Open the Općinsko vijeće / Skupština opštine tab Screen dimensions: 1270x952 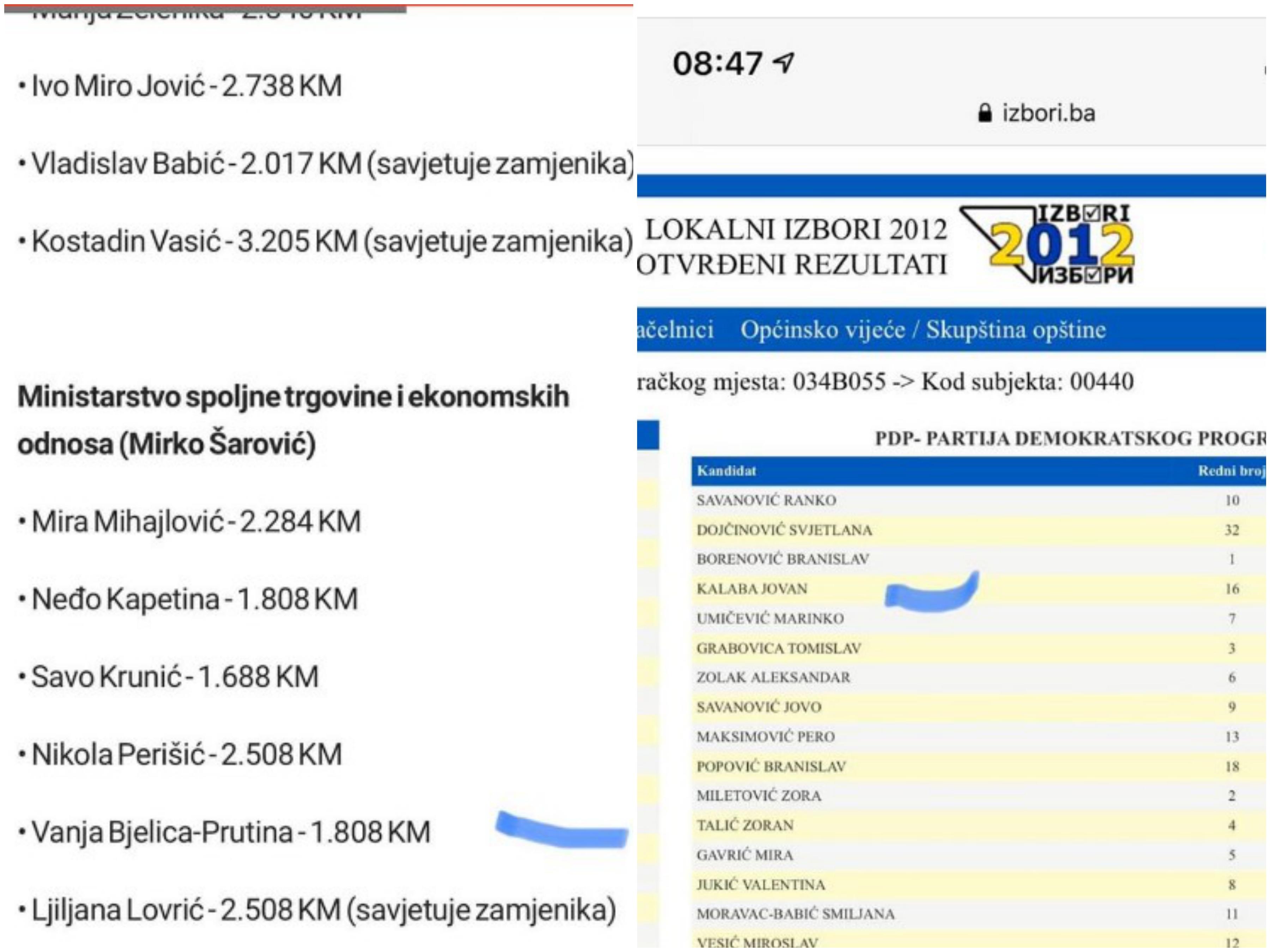[x=923, y=330]
